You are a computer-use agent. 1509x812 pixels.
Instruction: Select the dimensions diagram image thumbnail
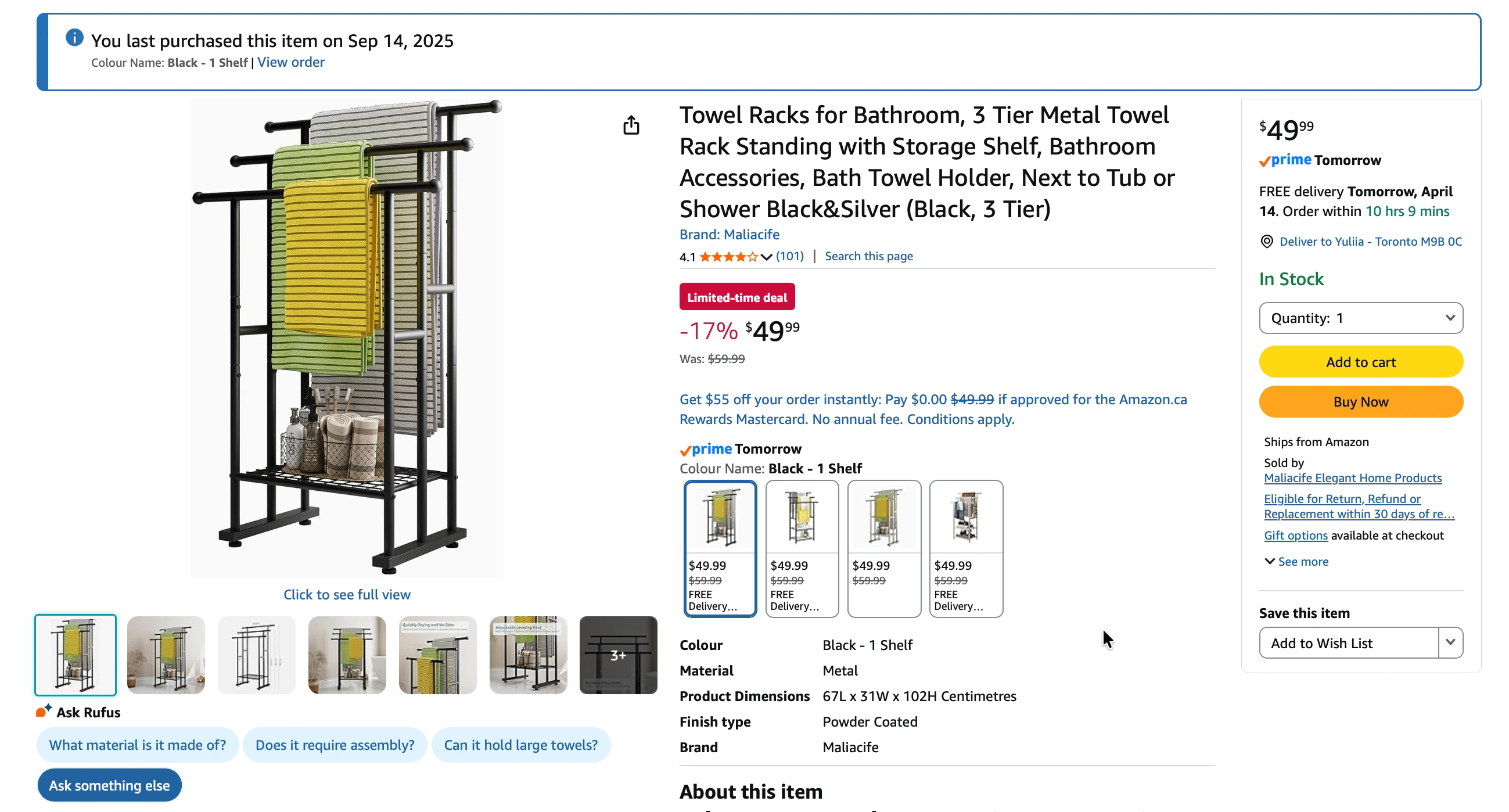[256, 655]
